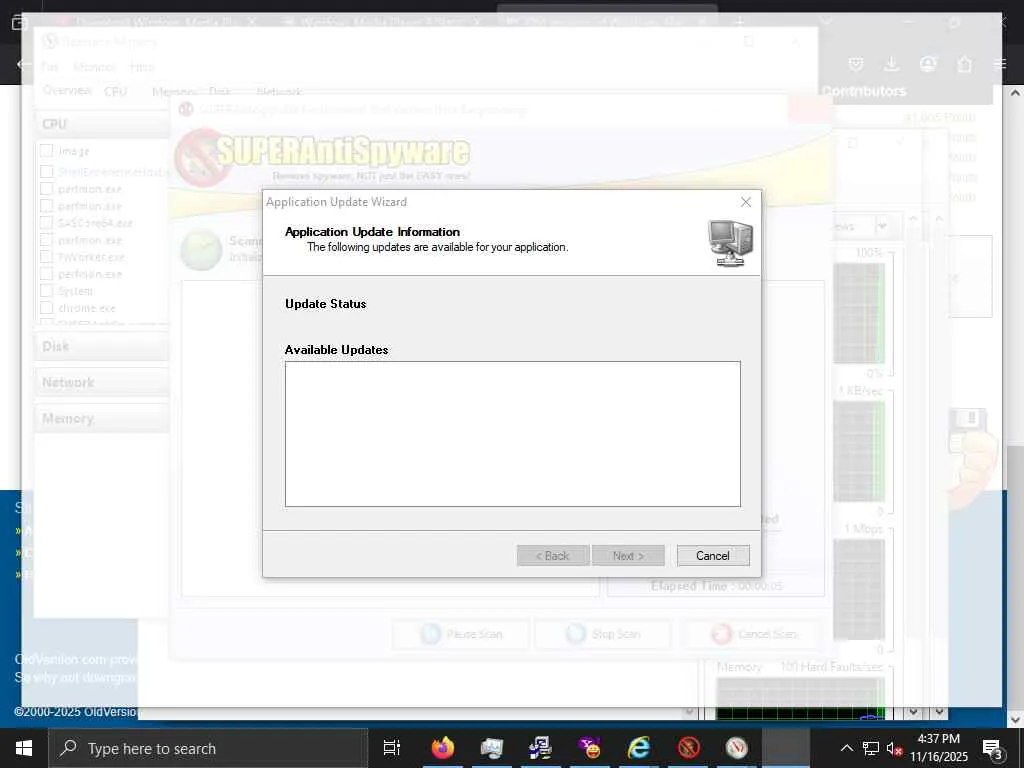The height and width of the screenshot is (768, 1024).
Task: Open the Yahoo Messenger taskbar icon
Action: pos(590,748)
